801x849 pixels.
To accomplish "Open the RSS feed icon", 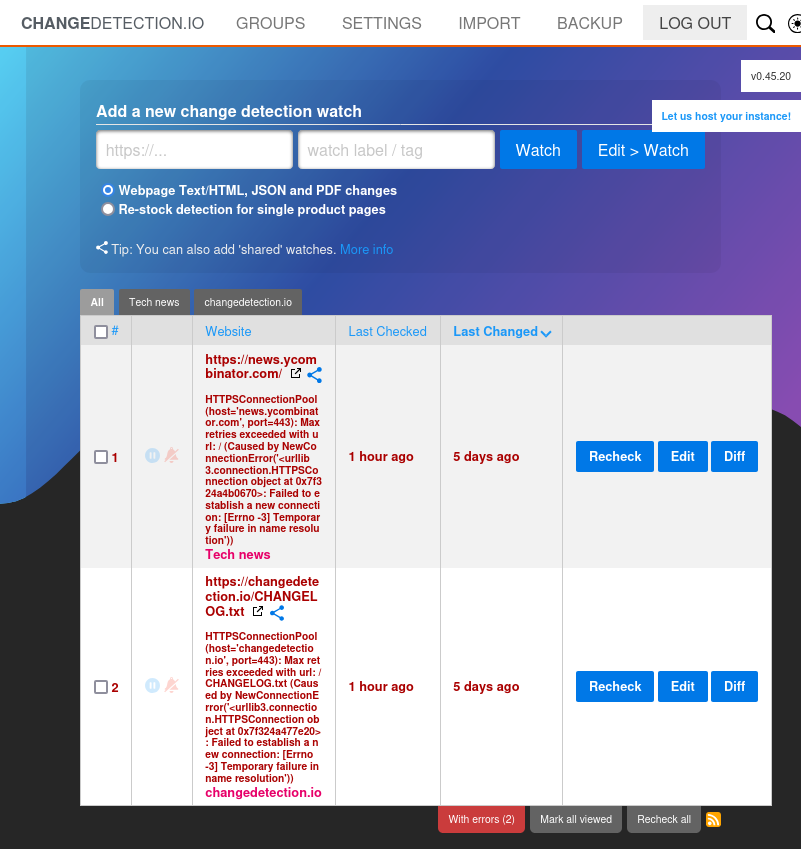I will coord(713,819).
